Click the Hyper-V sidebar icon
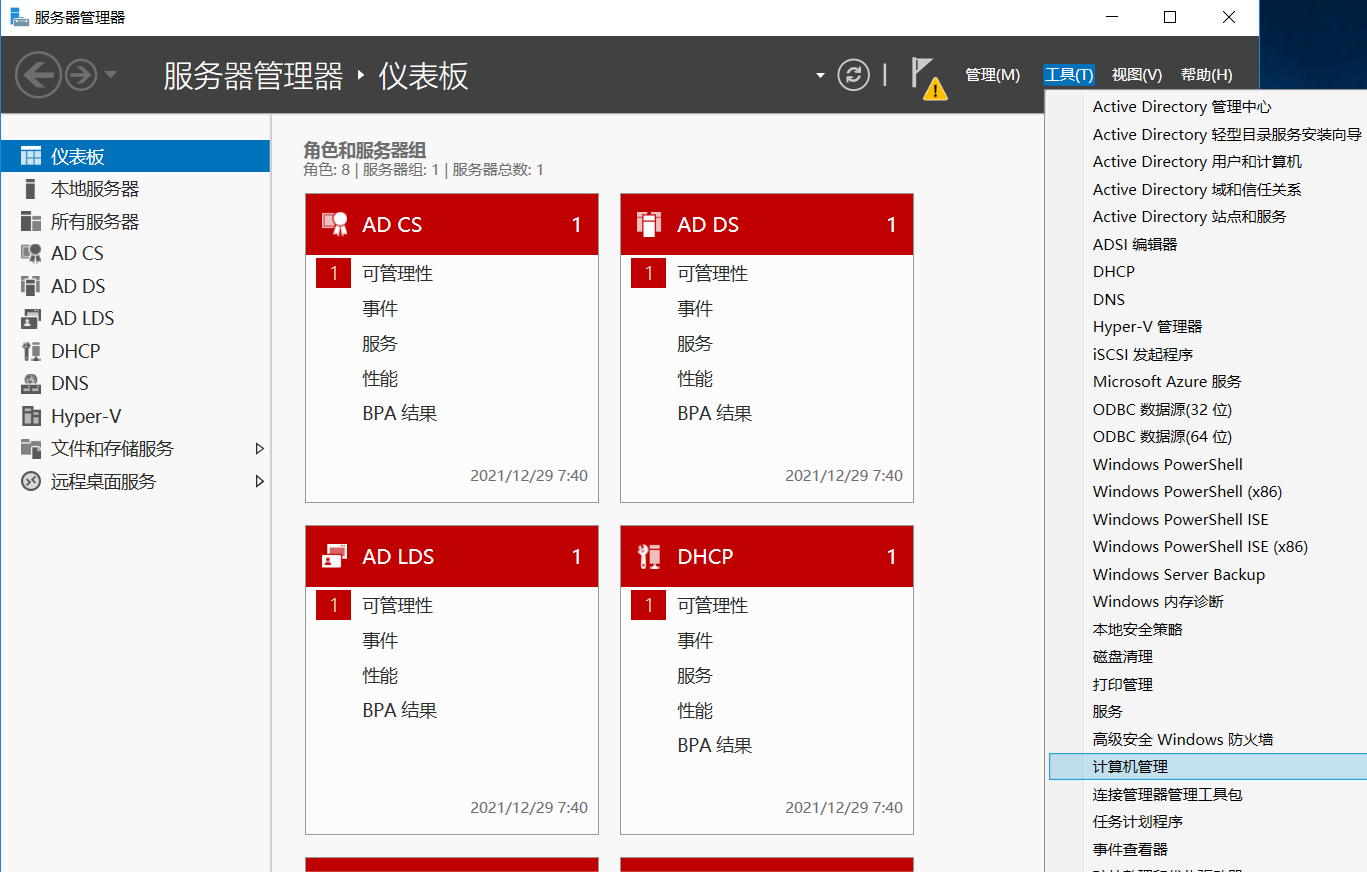Image resolution: width=1367 pixels, height=872 pixels. point(32,416)
